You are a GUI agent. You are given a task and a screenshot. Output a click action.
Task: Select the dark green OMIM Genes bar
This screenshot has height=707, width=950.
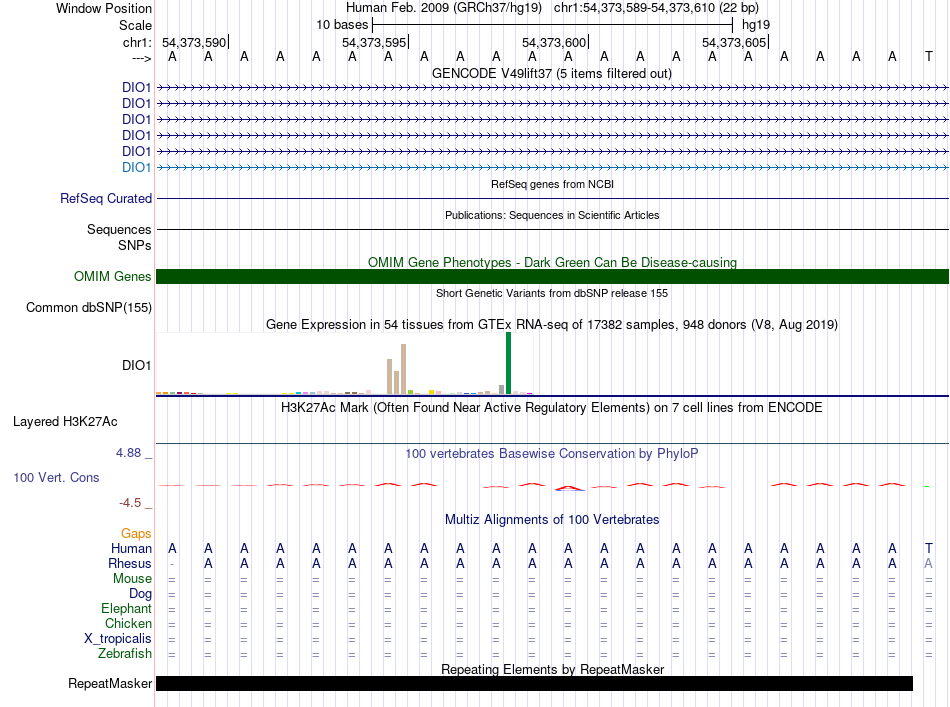coord(552,277)
